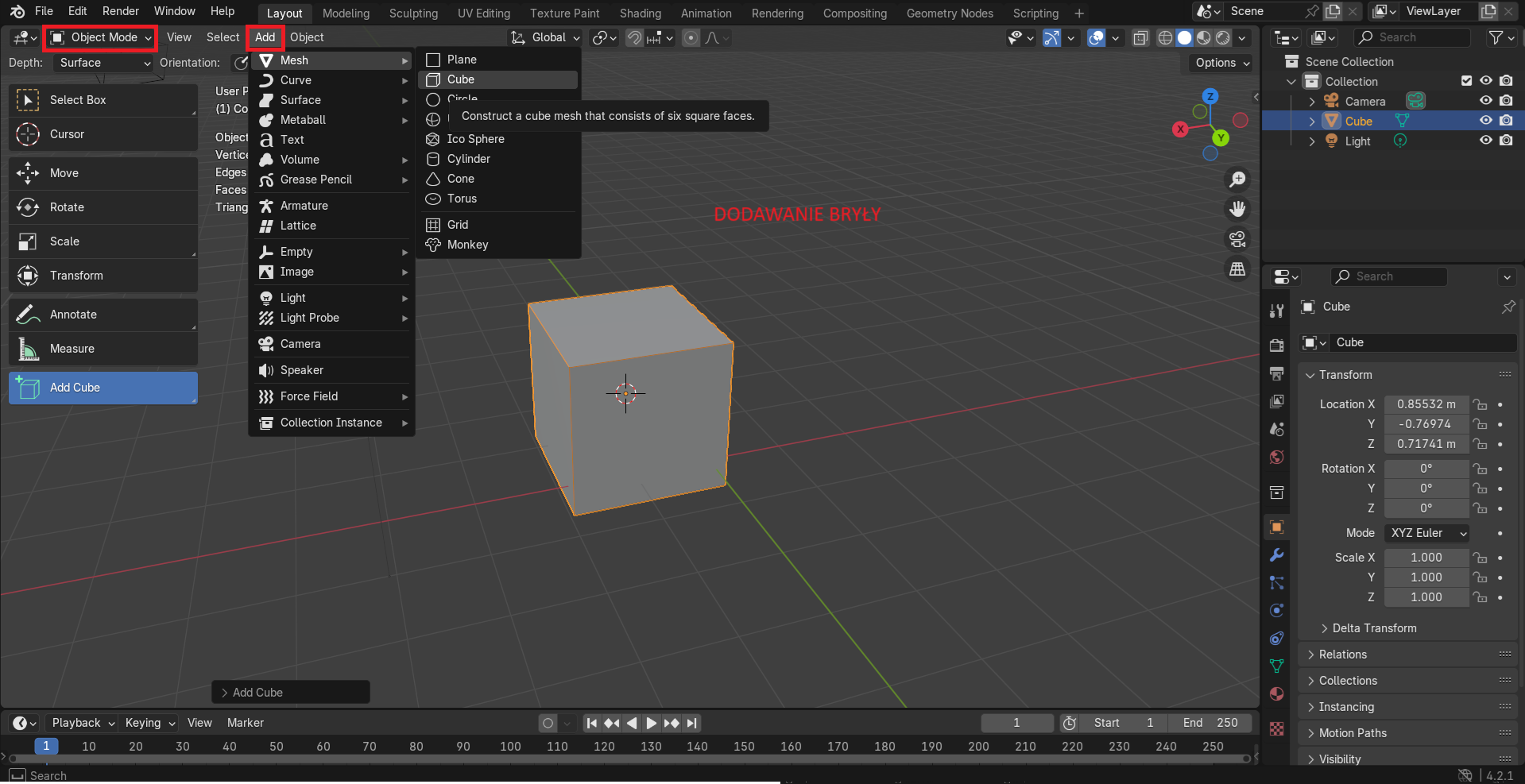
Task: Click the play animation button
Action: coord(651,723)
